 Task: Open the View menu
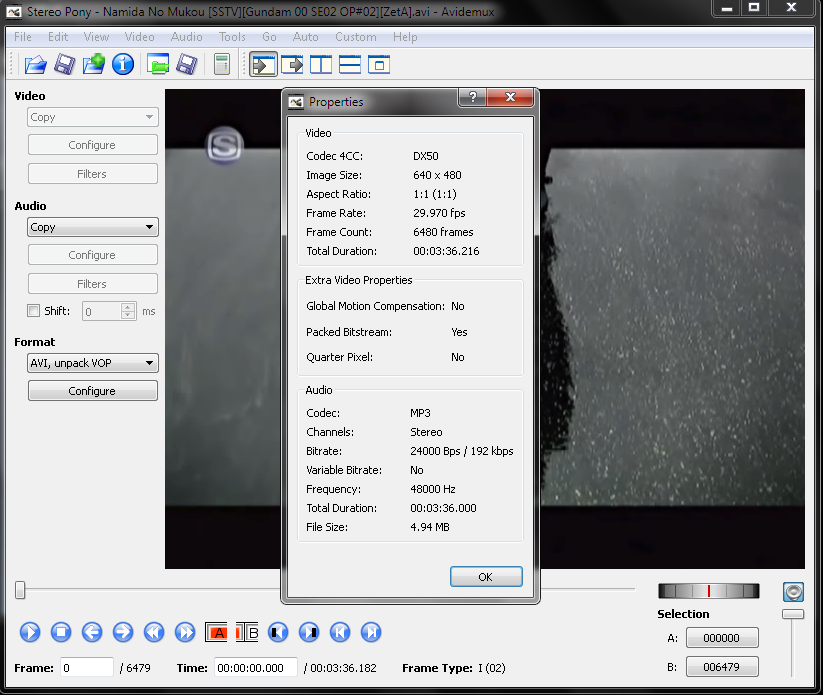(x=97, y=37)
